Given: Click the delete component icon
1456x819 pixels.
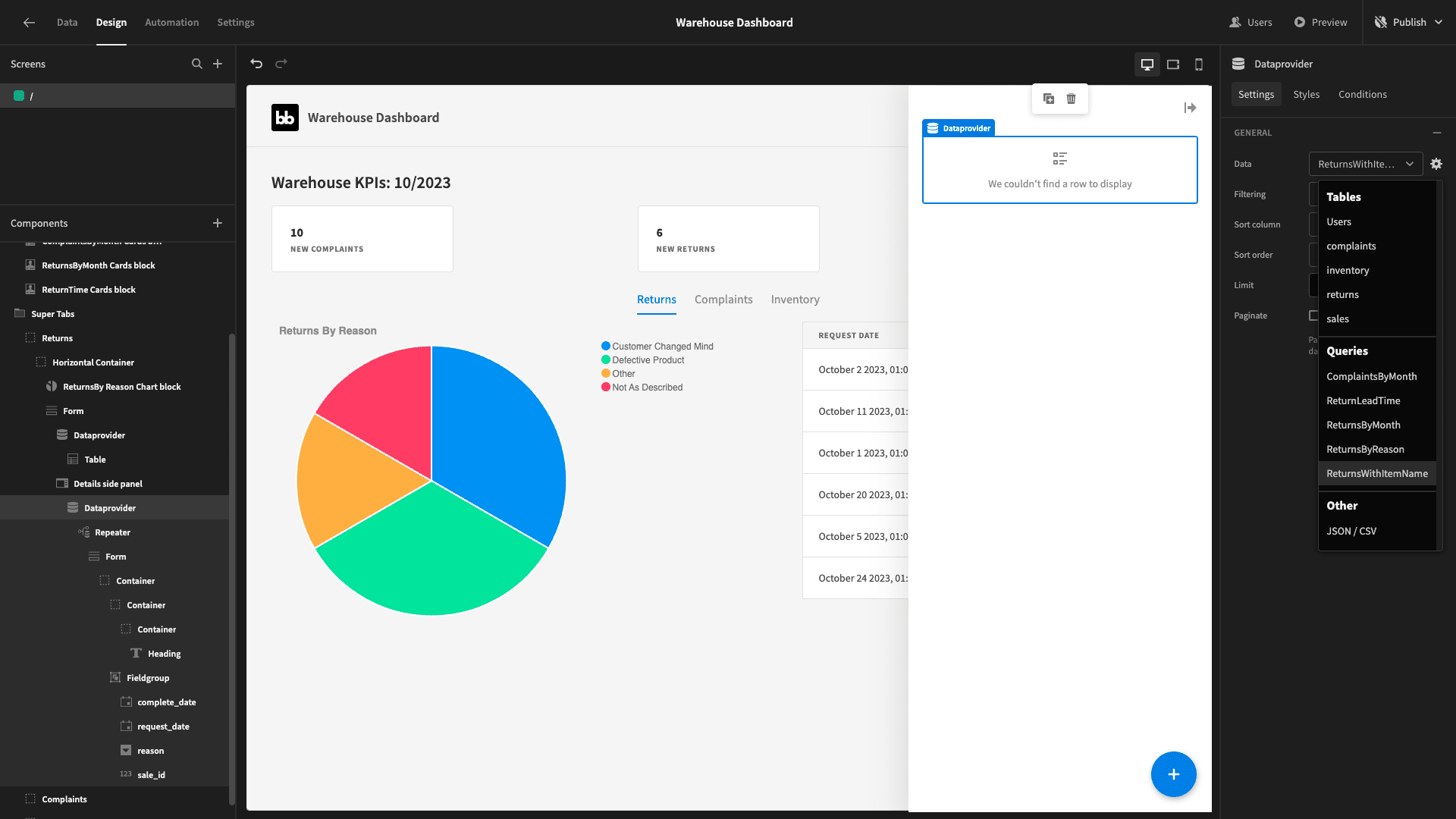Looking at the screenshot, I should pos(1071,98).
